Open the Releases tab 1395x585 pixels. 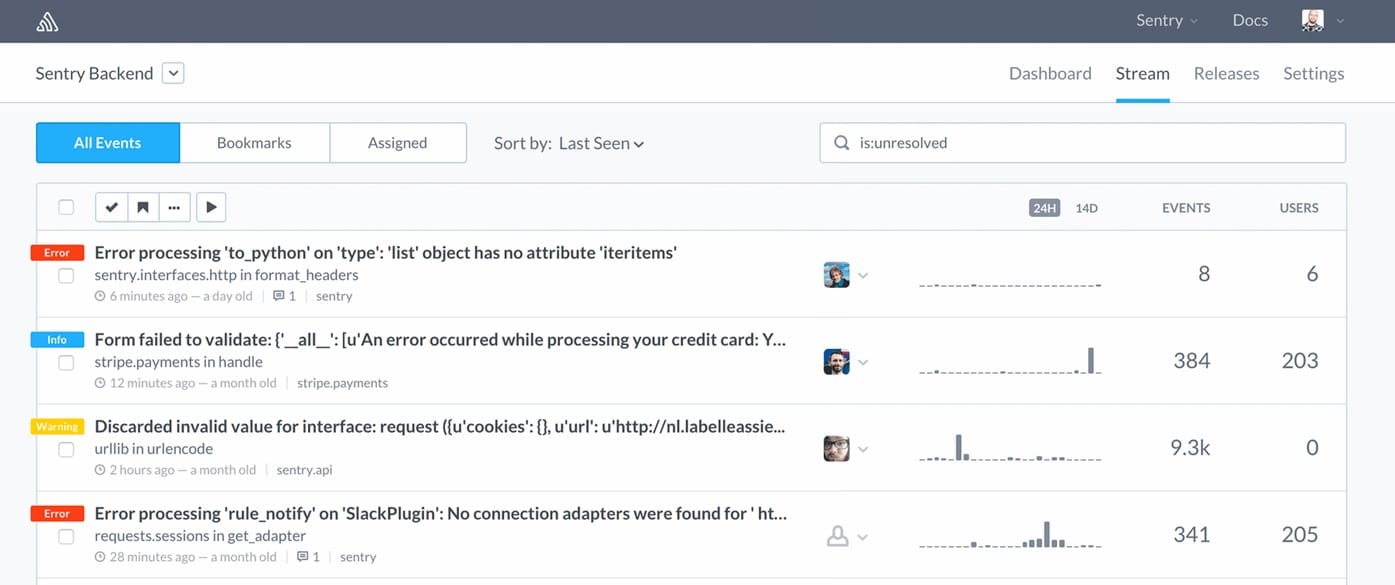click(x=1226, y=73)
